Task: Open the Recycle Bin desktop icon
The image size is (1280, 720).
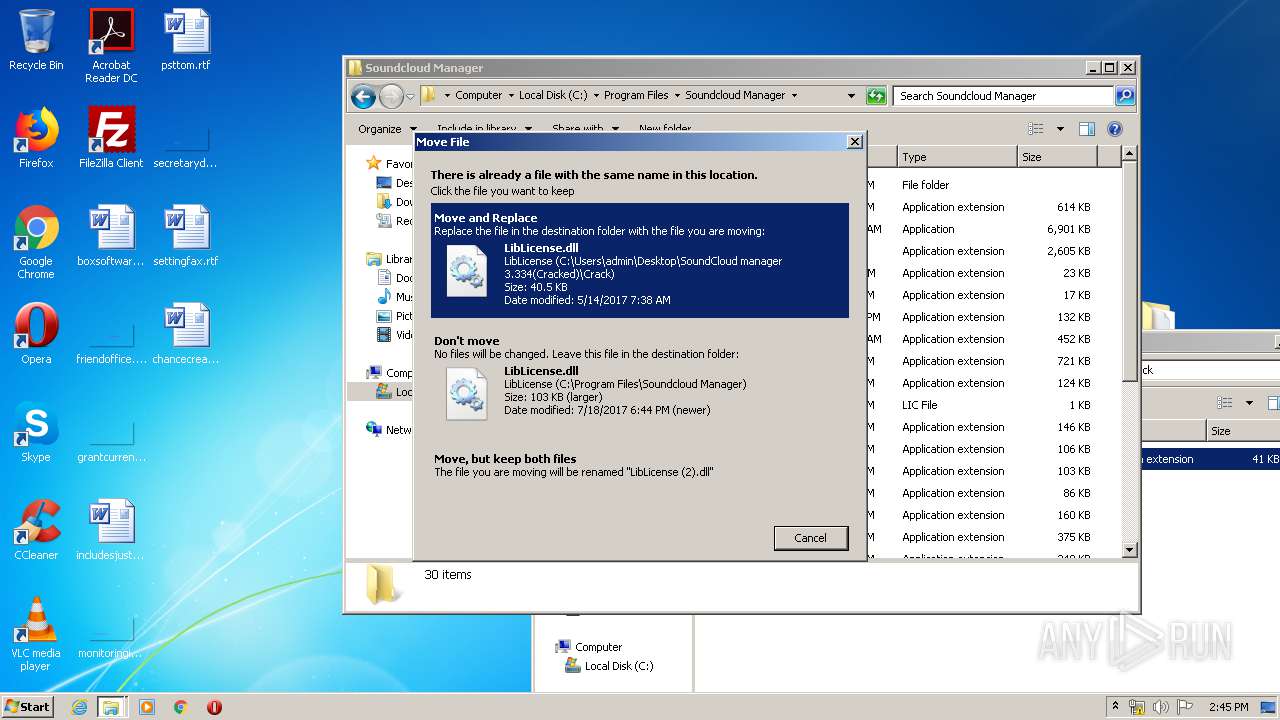Action: pyautogui.click(x=36, y=40)
